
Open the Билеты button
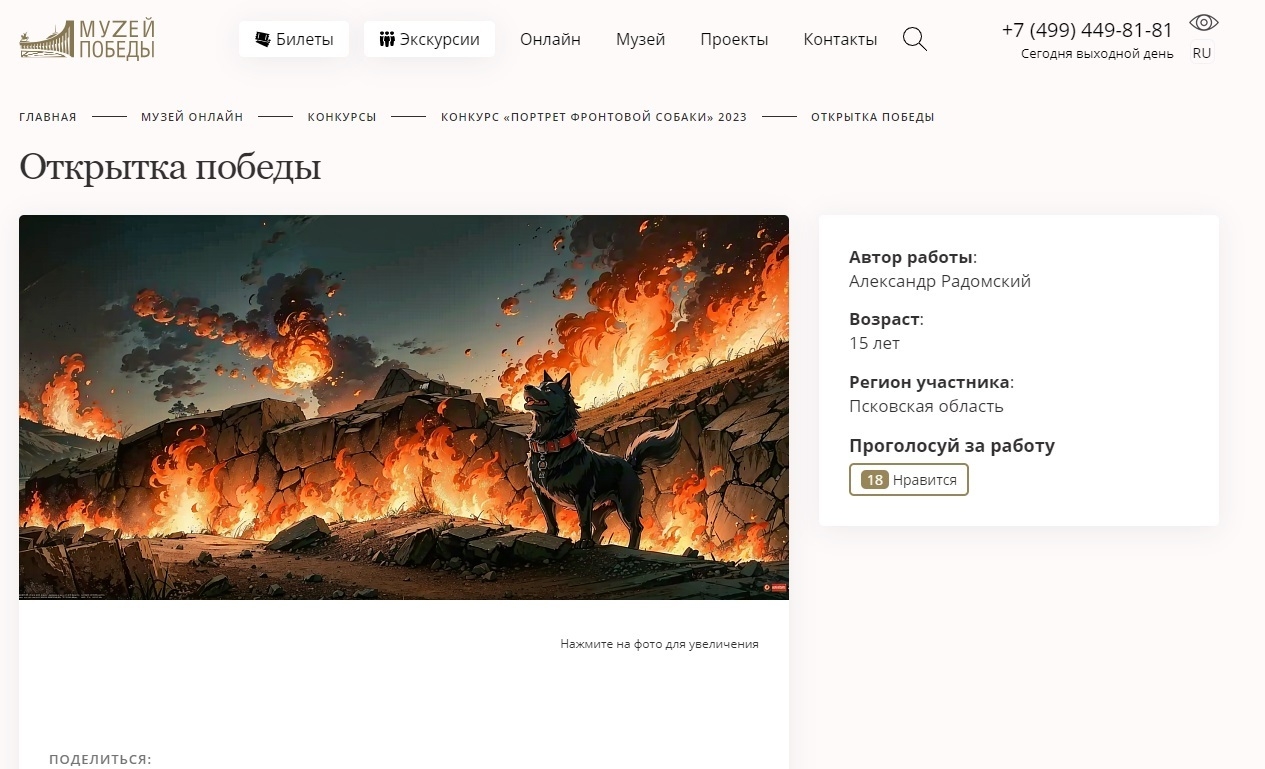coord(294,39)
